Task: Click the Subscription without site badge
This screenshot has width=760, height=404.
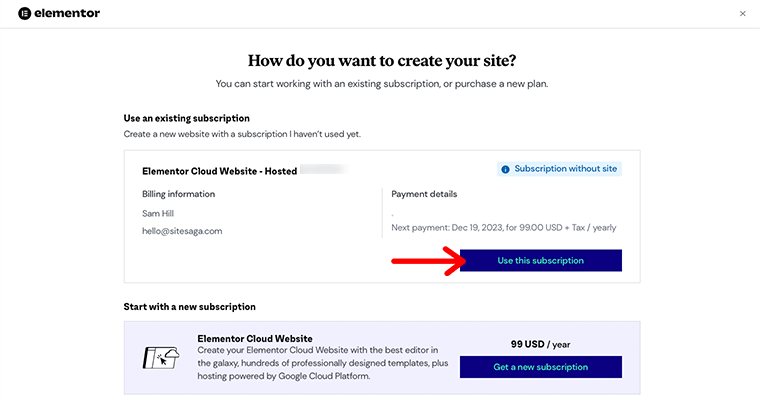Action: (559, 169)
